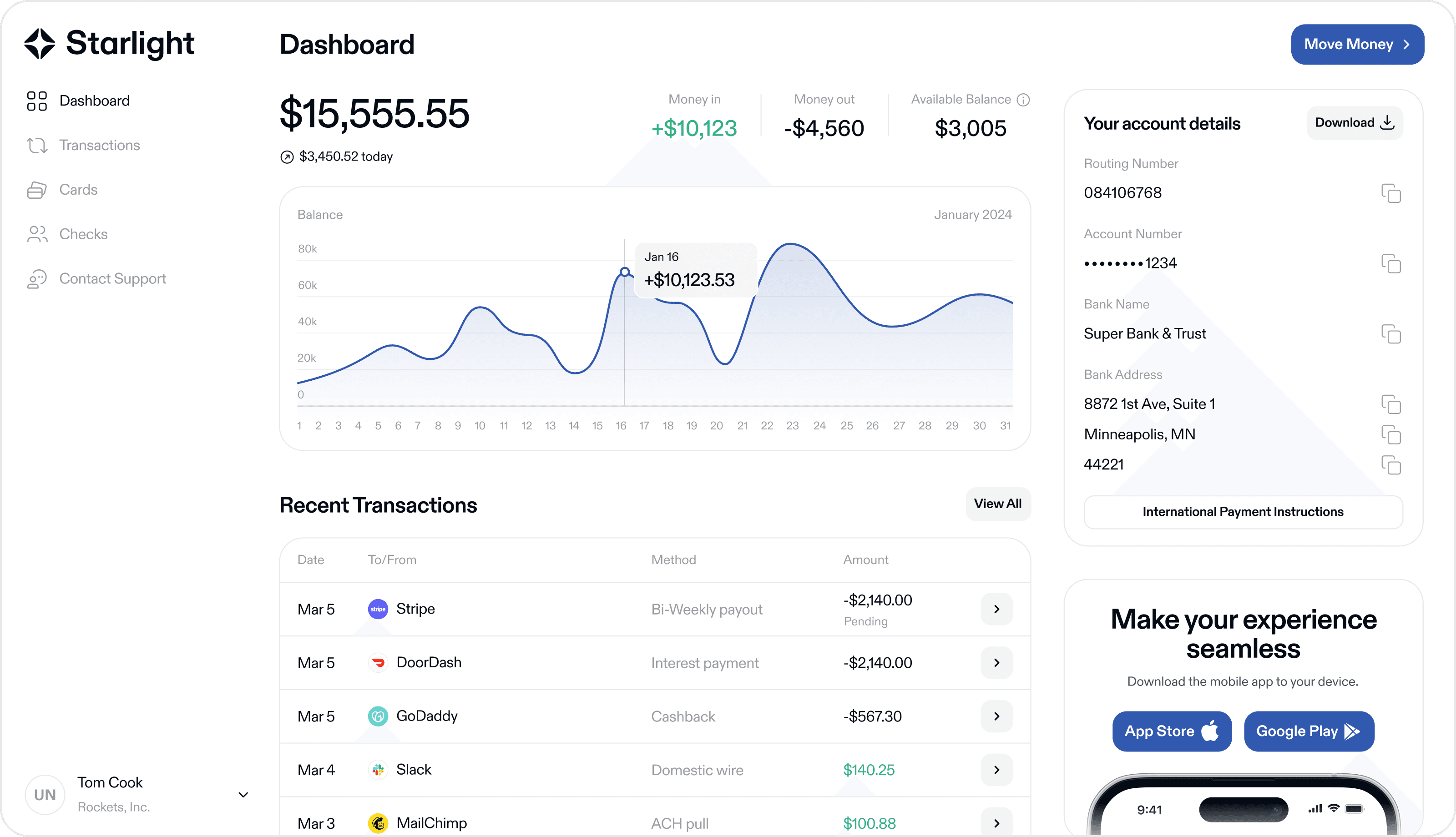Copy the bank name
This screenshot has height=837, width=1456.
pos(1390,334)
